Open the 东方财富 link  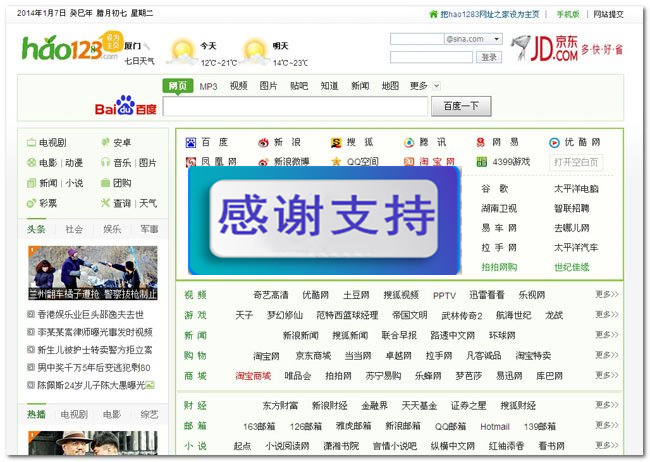pyautogui.click(x=280, y=405)
